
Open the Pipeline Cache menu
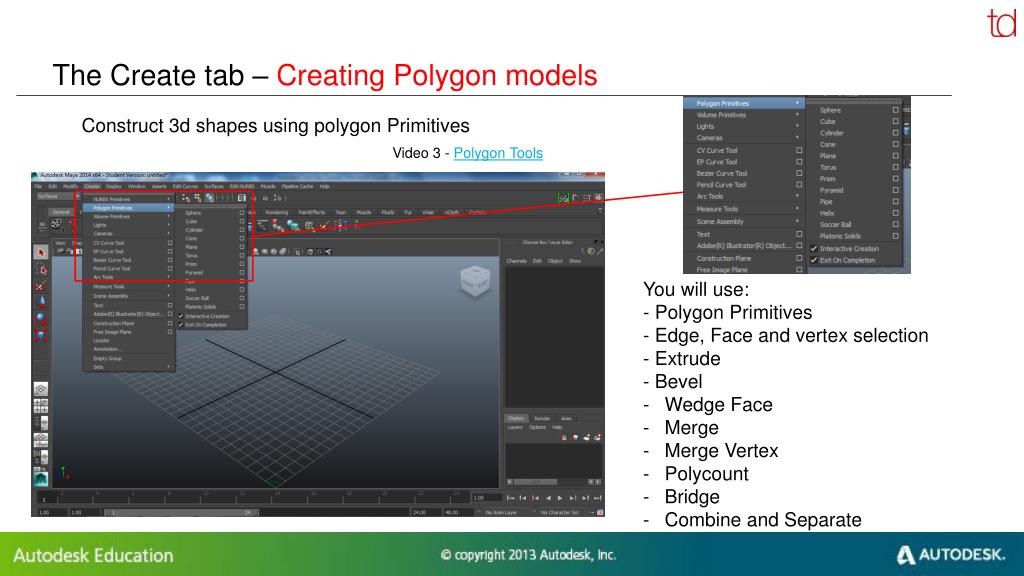coord(297,187)
